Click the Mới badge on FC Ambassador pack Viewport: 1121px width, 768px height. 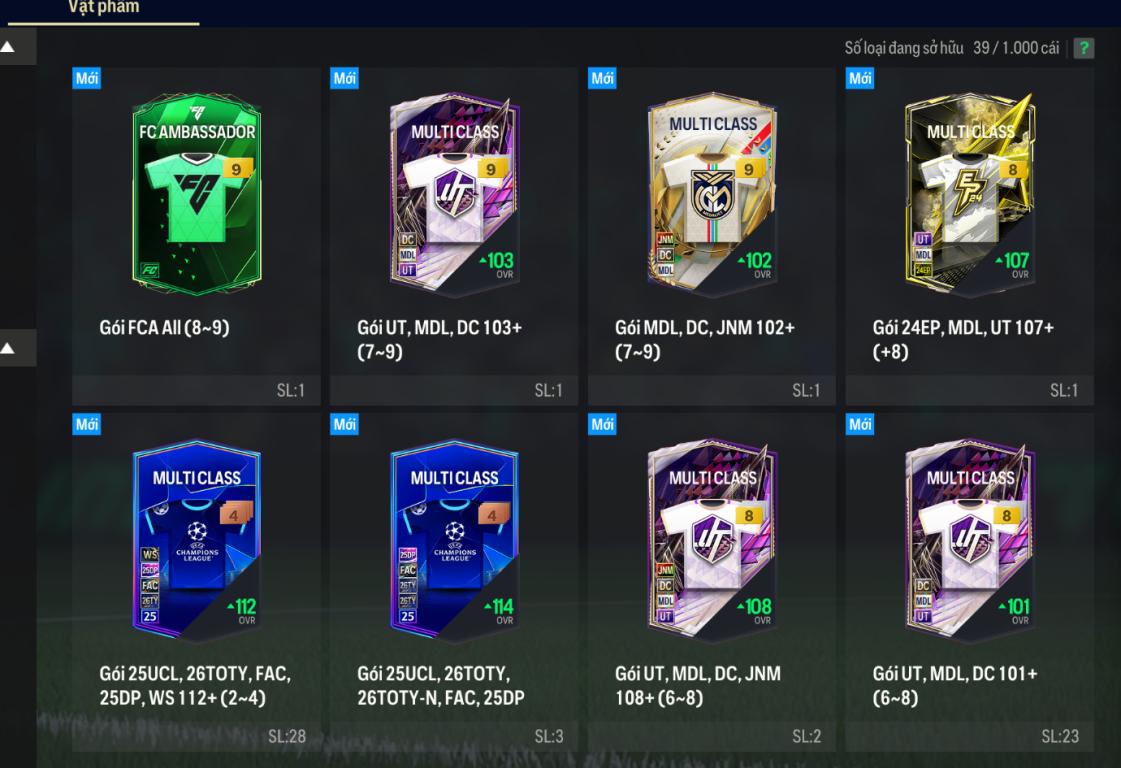(x=87, y=78)
